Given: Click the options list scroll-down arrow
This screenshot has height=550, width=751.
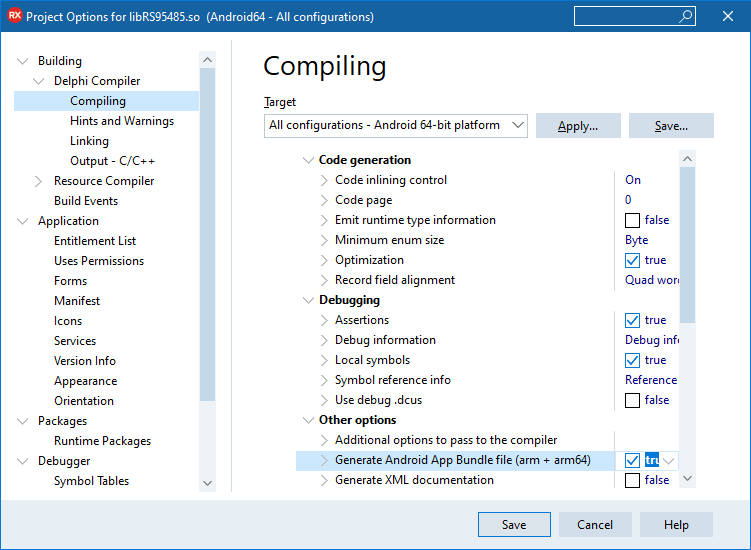Looking at the screenshot, I should point(687,478).
